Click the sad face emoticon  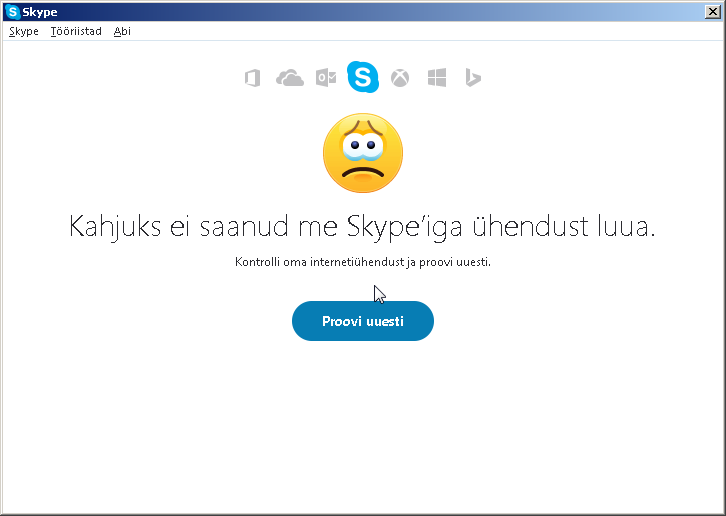click(x=363, y=153)
